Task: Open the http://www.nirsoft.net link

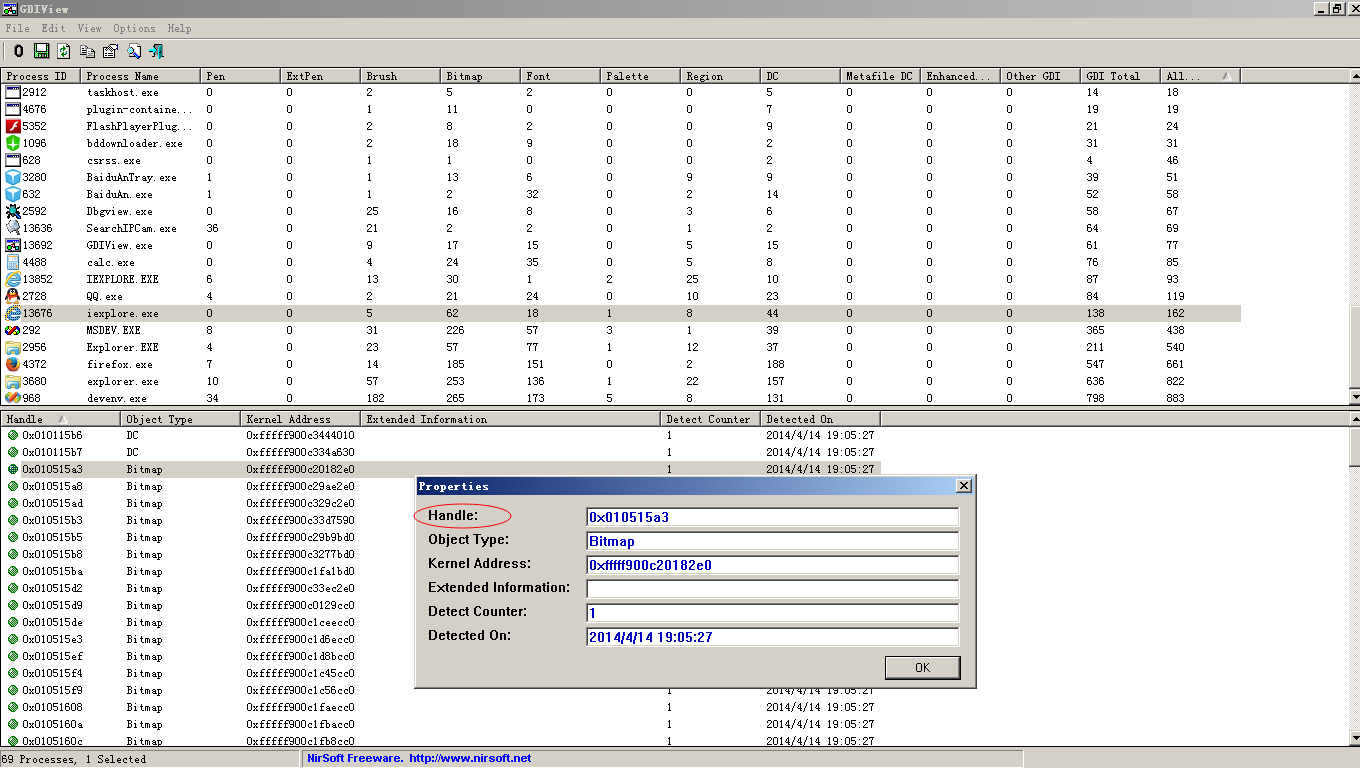Action: [x=470, y=758]
